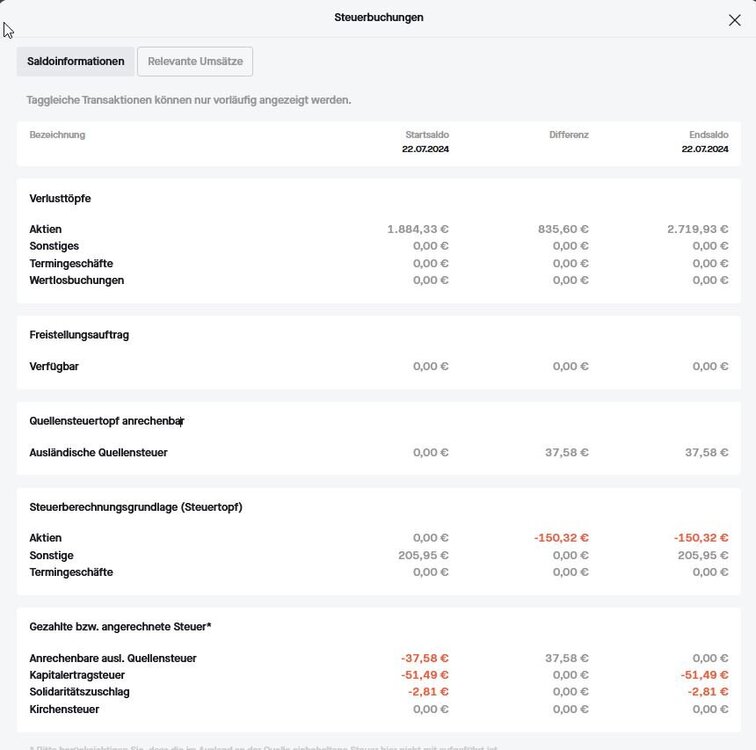Click the Quellensteuertopf anrechenbar heading
The height and width of the screenshot is (750, 756).
point(107,421)
